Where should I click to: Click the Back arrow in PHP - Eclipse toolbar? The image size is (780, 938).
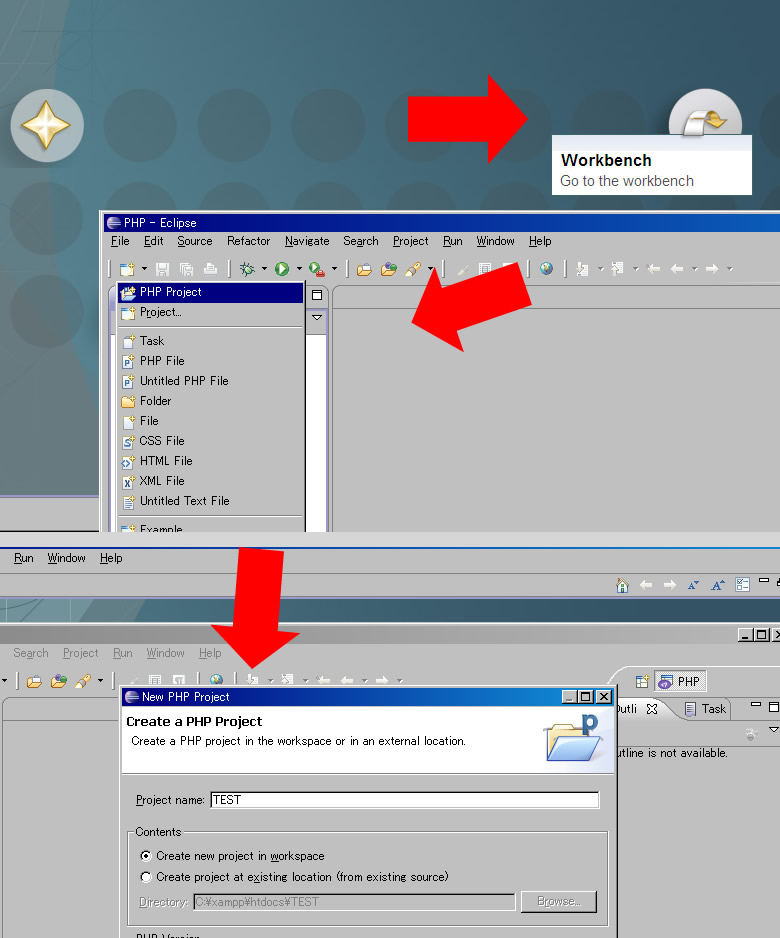(677, 269)
